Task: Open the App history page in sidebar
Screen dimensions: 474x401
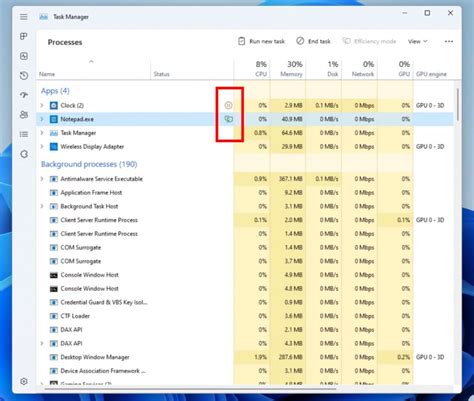Action: point(24,76)
